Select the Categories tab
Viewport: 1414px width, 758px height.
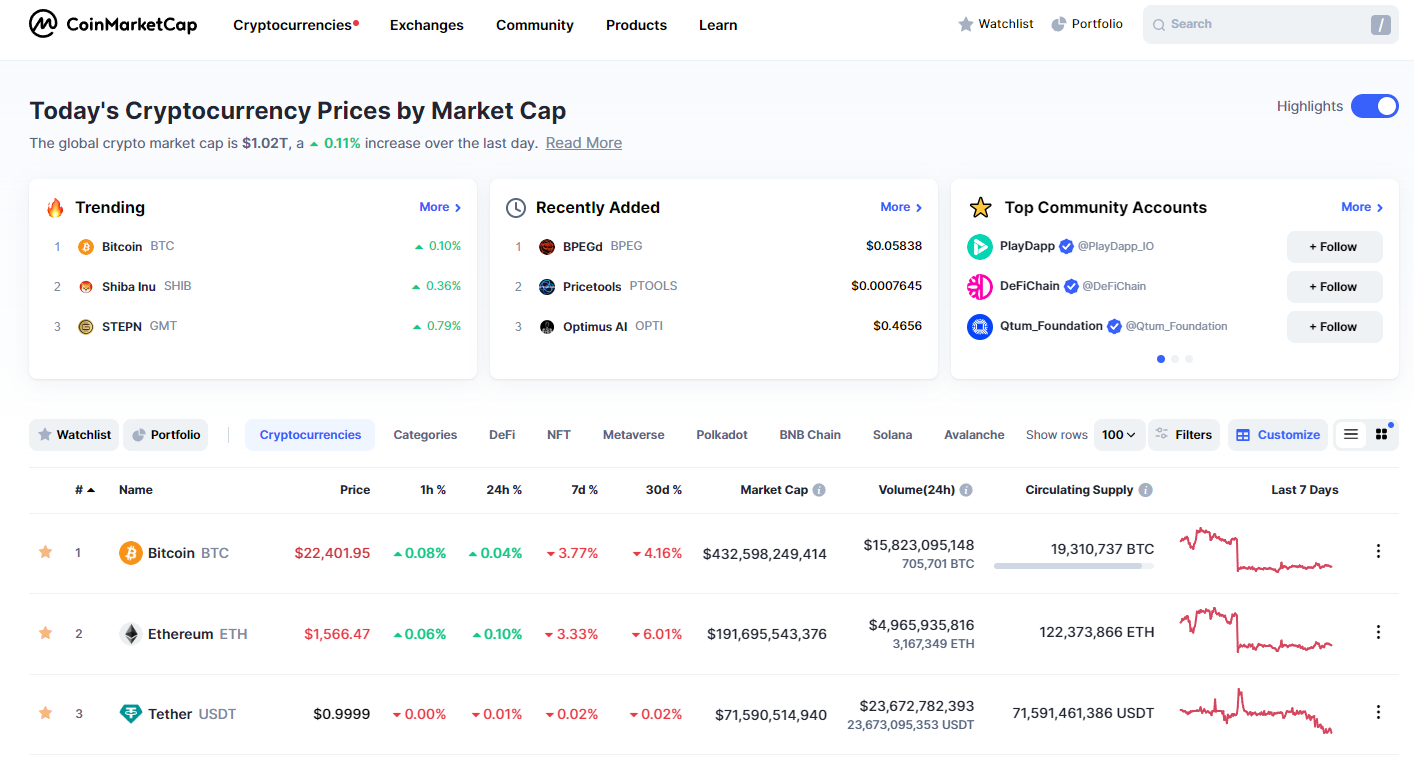tap(425, 435)
